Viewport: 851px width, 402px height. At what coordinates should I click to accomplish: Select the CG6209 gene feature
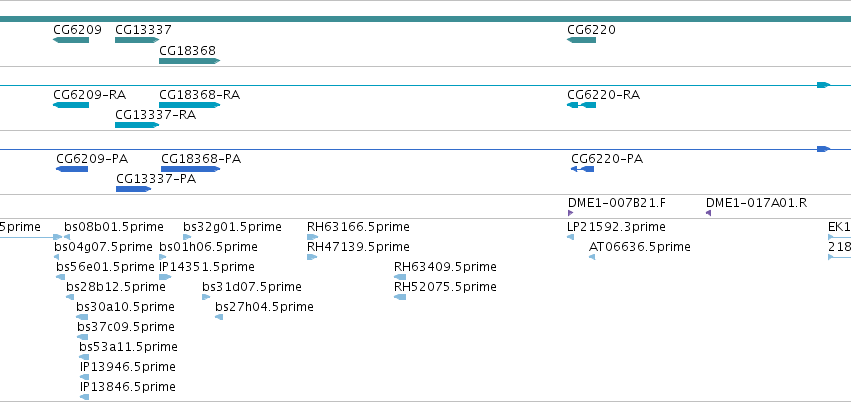click(71, 40)
